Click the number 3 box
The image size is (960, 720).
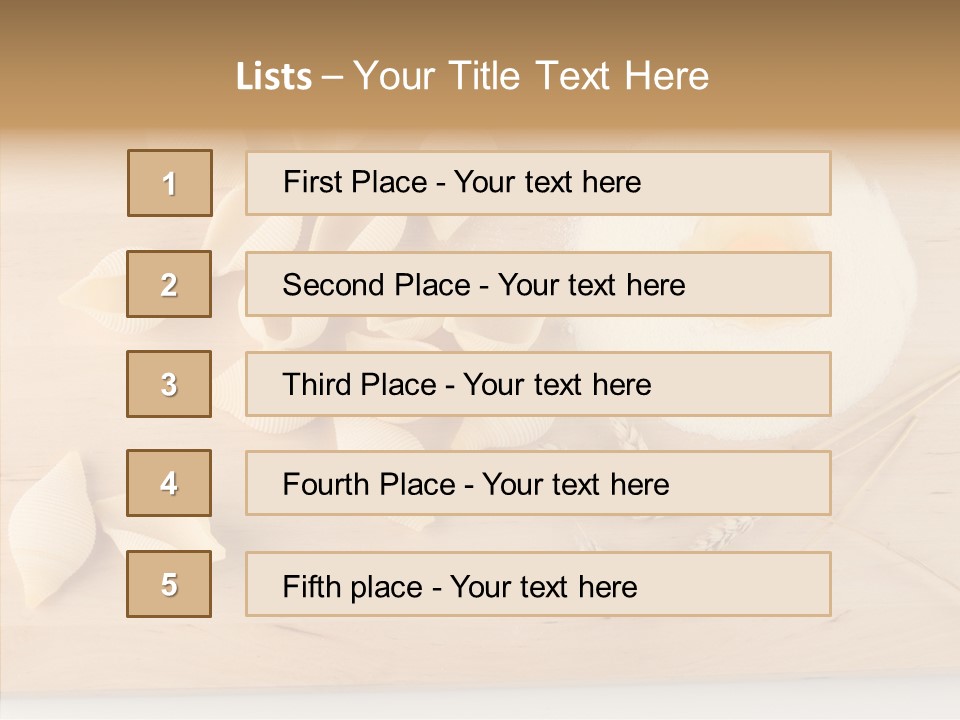pos(169,384)
